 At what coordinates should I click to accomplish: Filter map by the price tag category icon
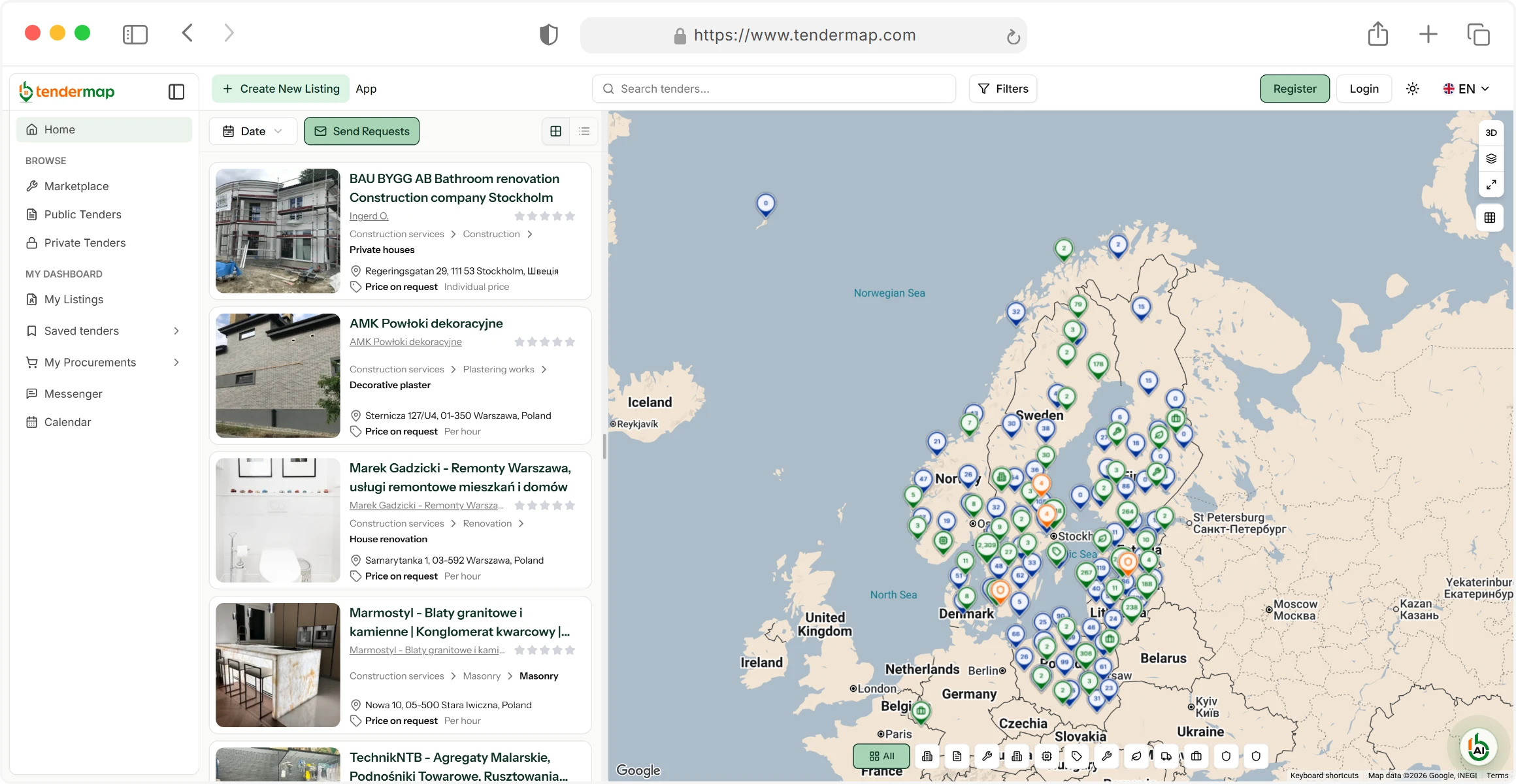click(1077, 756)
